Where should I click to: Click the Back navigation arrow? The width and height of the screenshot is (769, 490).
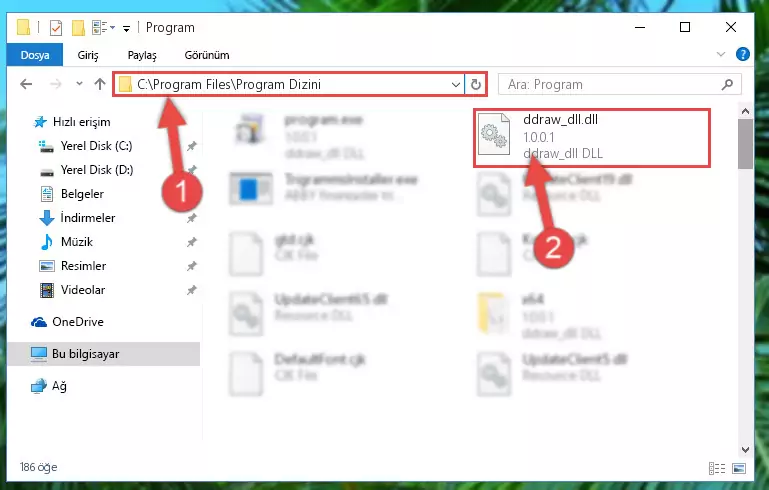pyautogui.click(x=26, y=84)
